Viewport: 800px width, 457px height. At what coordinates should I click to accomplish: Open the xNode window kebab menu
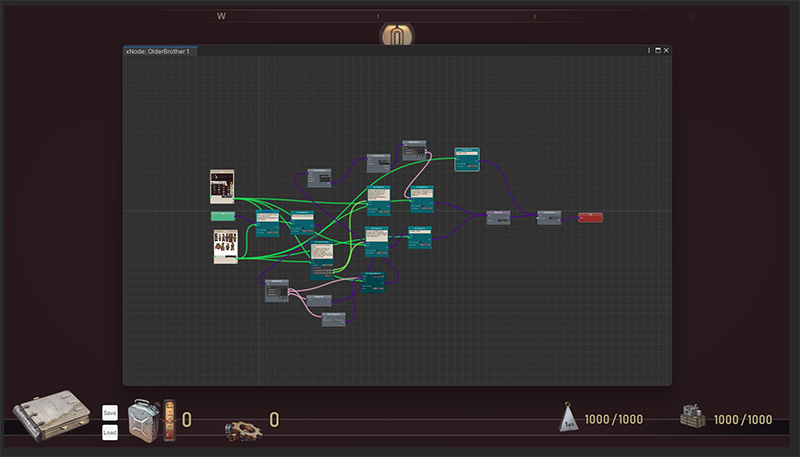pyautogui.click(x=649, y=50)
